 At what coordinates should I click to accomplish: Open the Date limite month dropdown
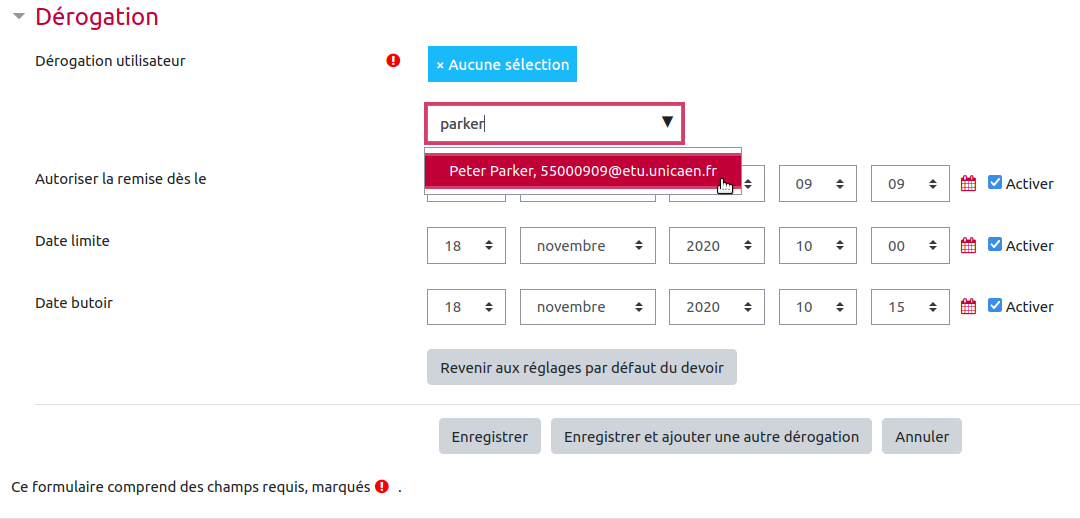[587, 246]
